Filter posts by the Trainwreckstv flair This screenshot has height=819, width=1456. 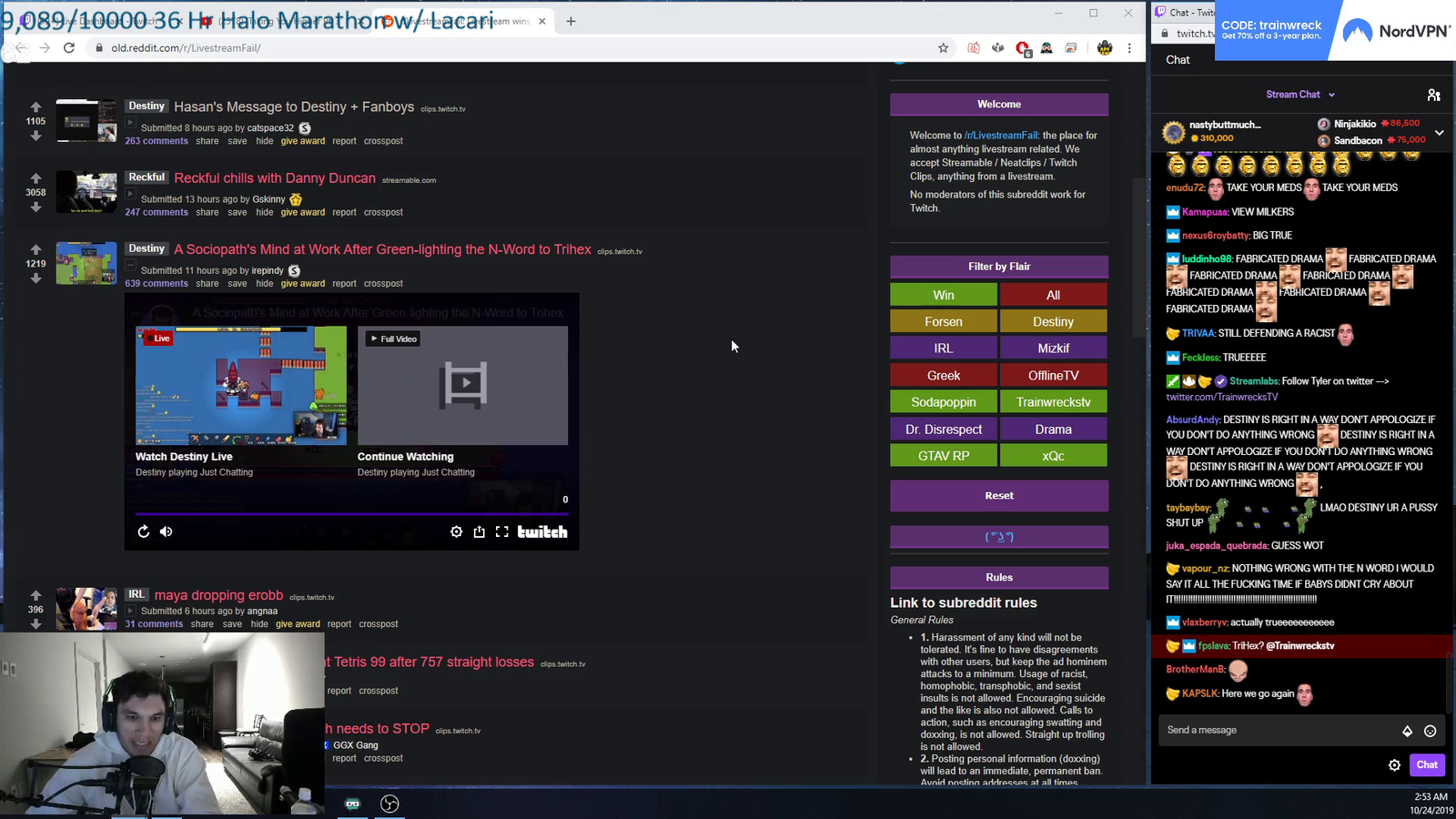click(x=1054, y=401)
